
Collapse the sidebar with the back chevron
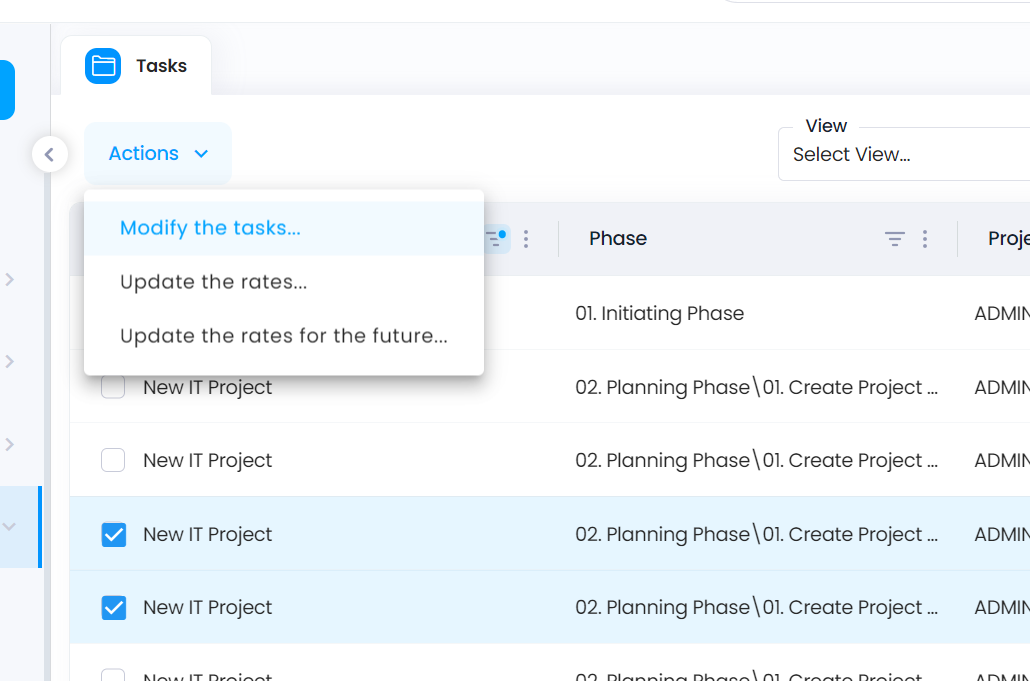pos(49,154)
